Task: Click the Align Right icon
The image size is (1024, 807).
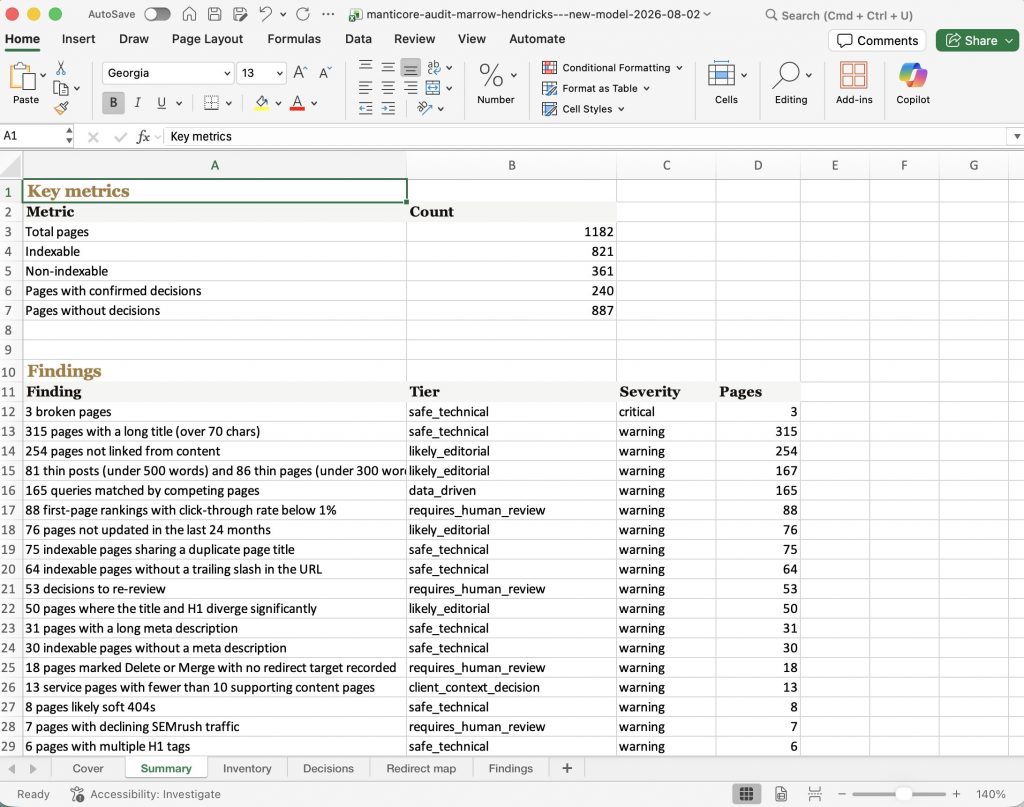Action: tap(410, 87)
